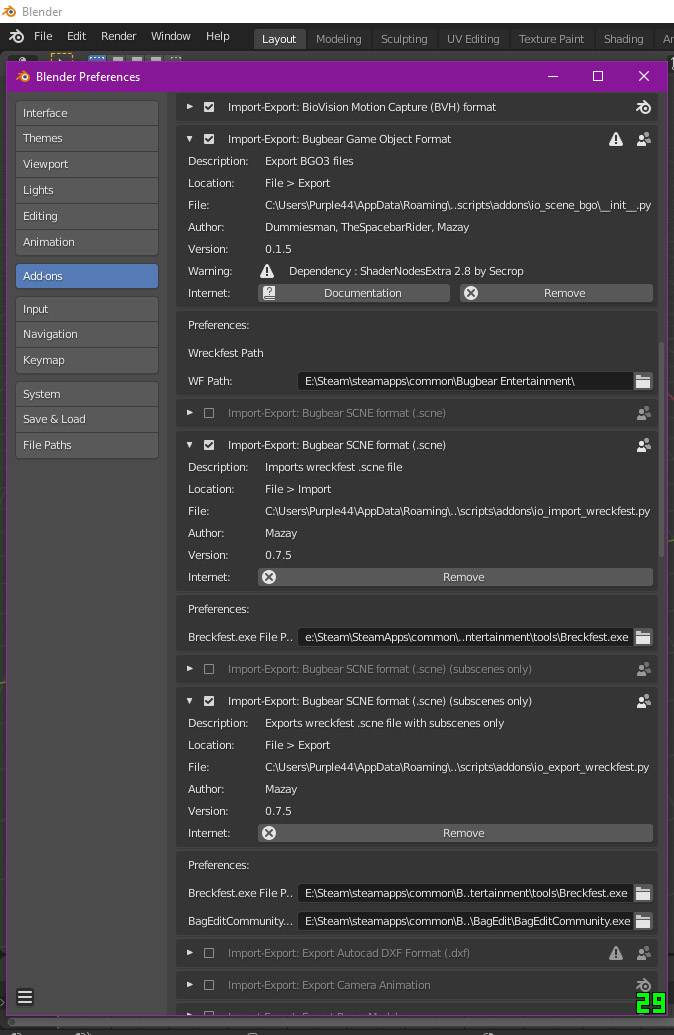
Task: Switch to Texture Paint workspace tab
Action: 551,39
